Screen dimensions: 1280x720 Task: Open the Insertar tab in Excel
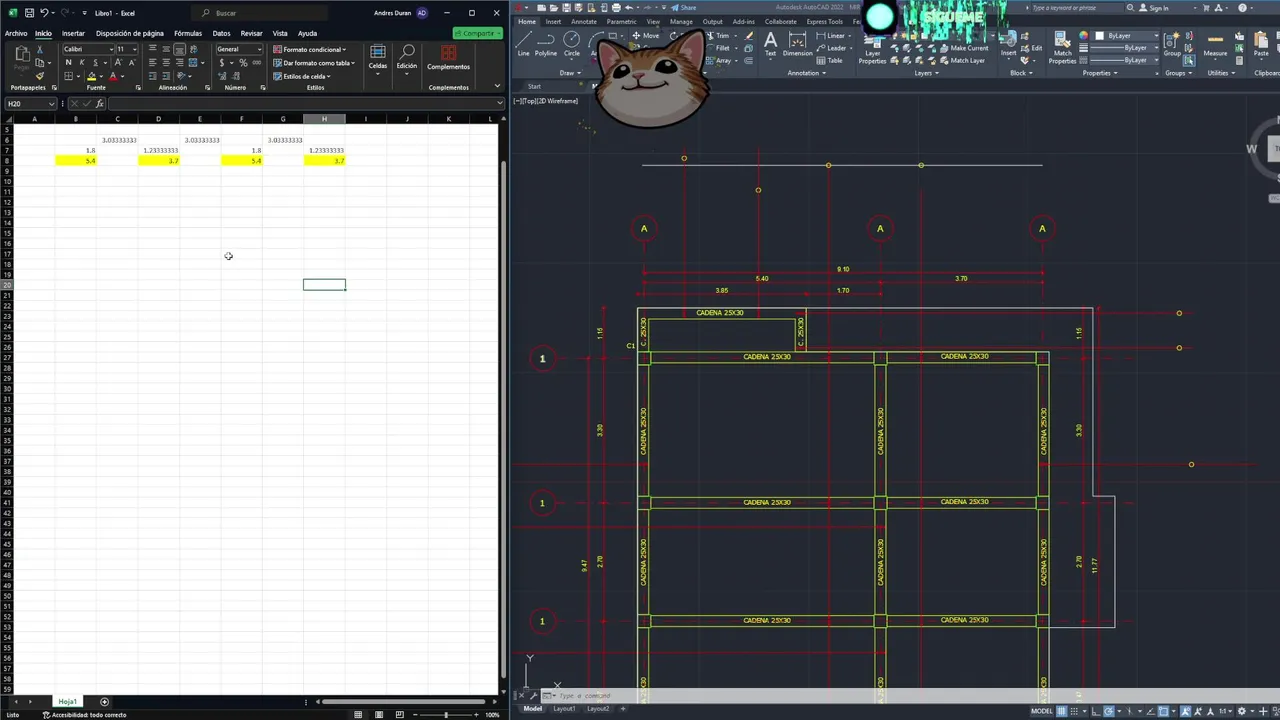point(73,33)
